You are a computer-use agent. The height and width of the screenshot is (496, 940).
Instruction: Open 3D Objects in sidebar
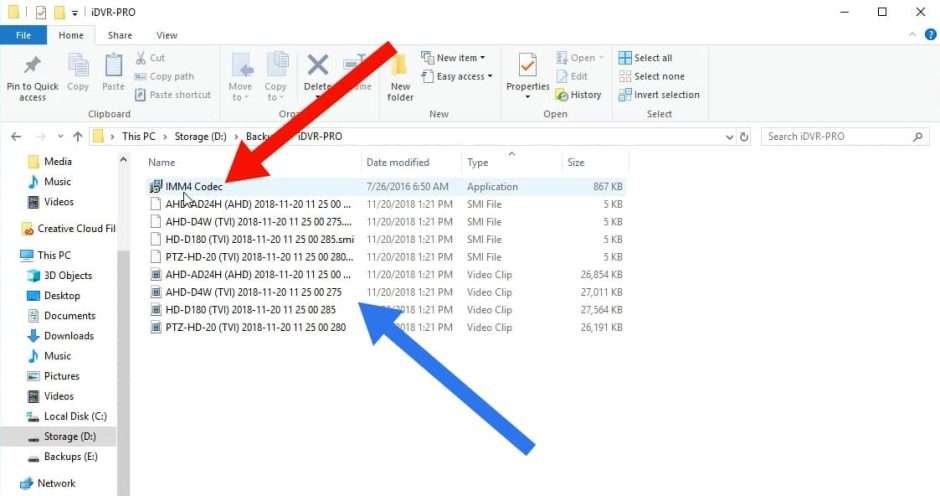[x=59, y=275]
